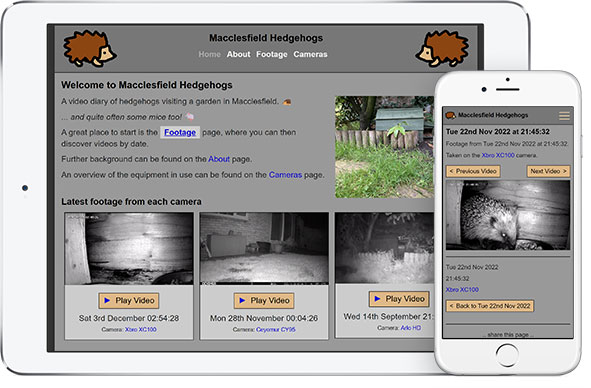
Task: Click the right hedgehog logo on tablet
Action: [x=442, y=49]
